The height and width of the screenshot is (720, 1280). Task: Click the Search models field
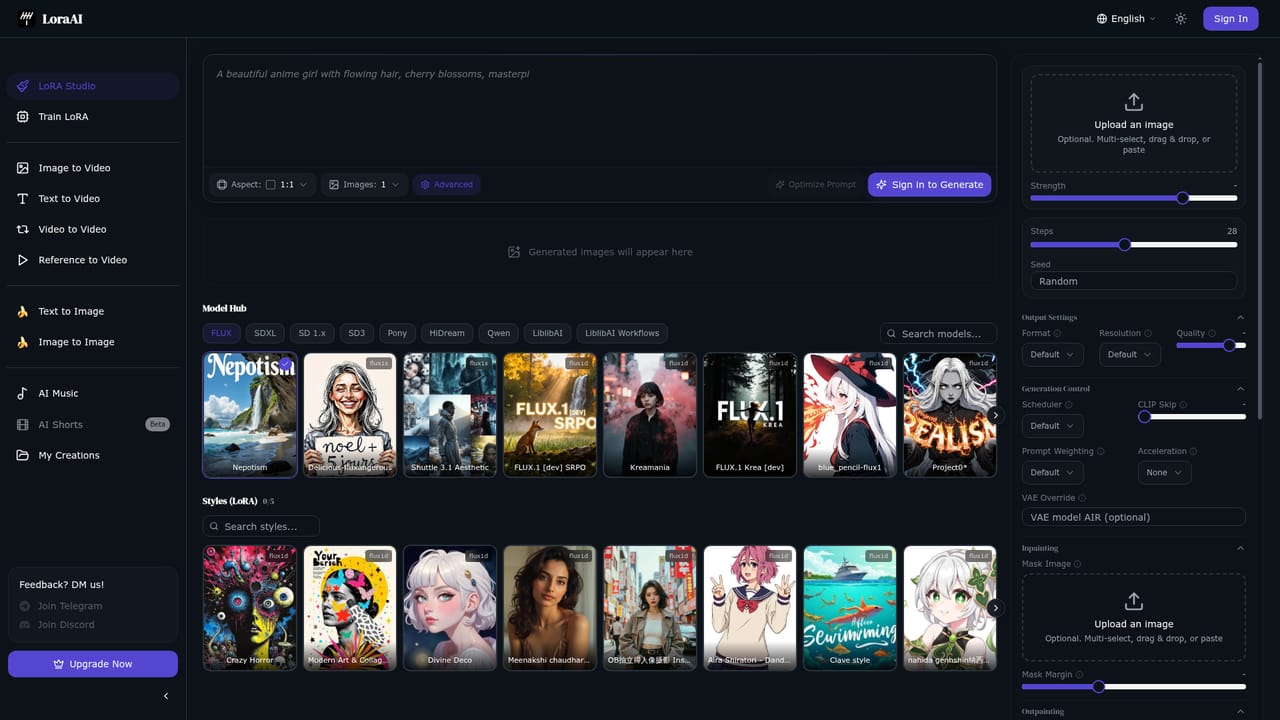coord(938,333)
